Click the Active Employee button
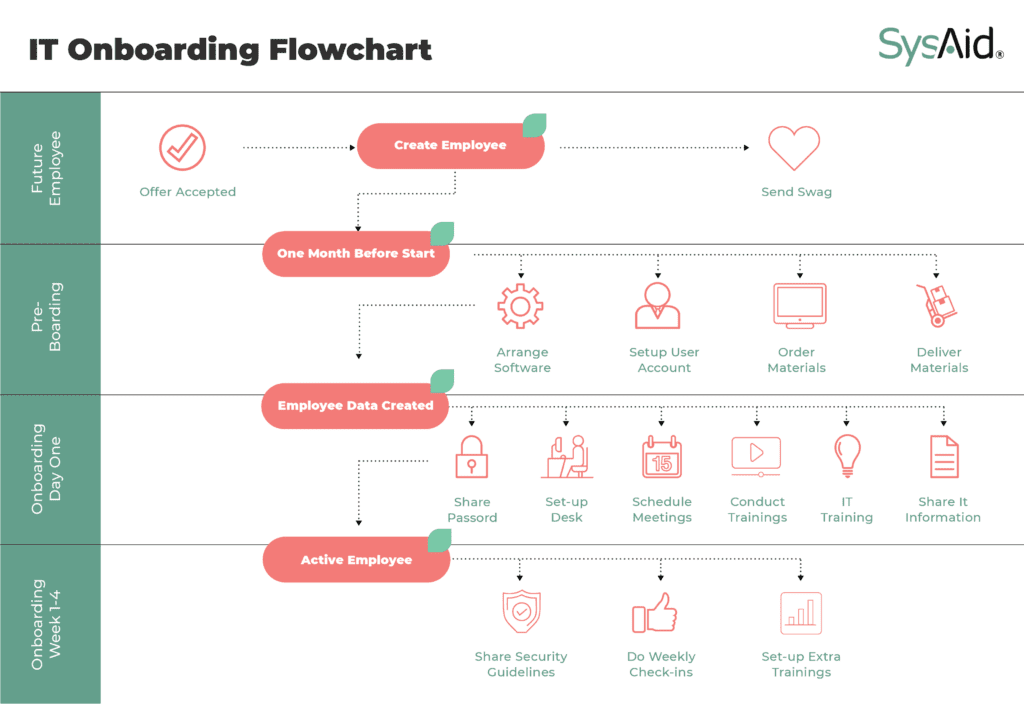This screenshot has width=1024, height=704. (356, 560)
